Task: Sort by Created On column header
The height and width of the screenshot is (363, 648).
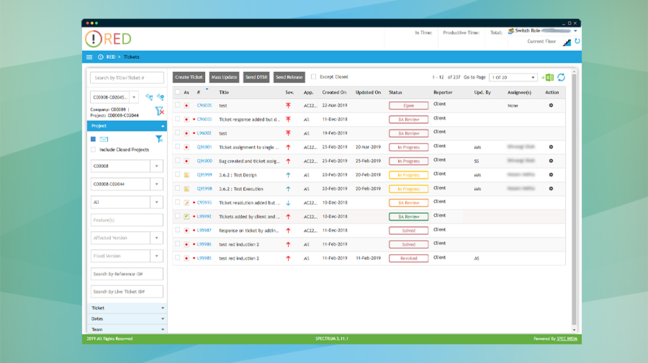Action: [x=334, y=93]
